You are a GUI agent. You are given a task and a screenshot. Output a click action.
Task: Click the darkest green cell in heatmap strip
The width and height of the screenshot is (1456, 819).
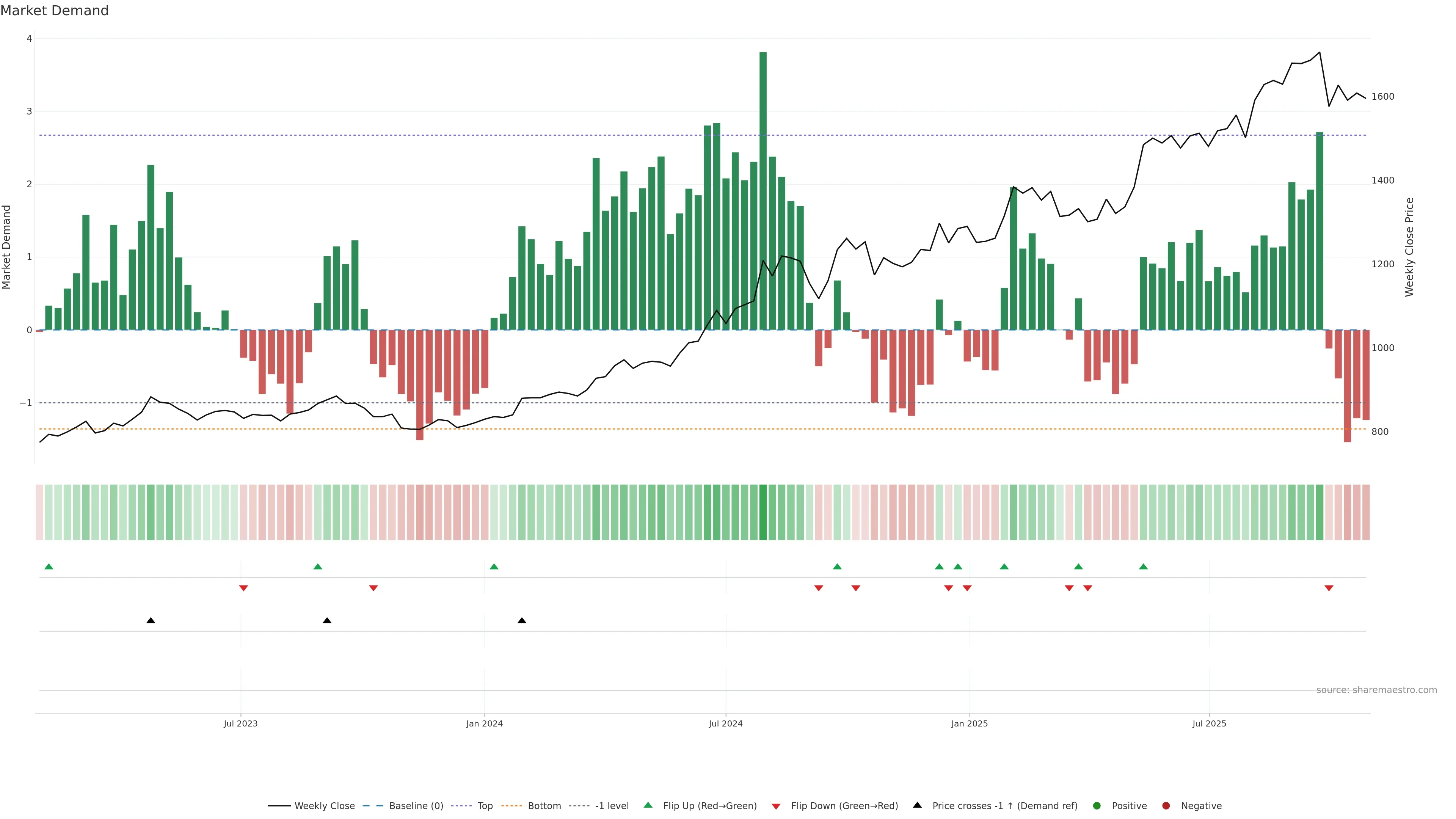click(763, 511)
